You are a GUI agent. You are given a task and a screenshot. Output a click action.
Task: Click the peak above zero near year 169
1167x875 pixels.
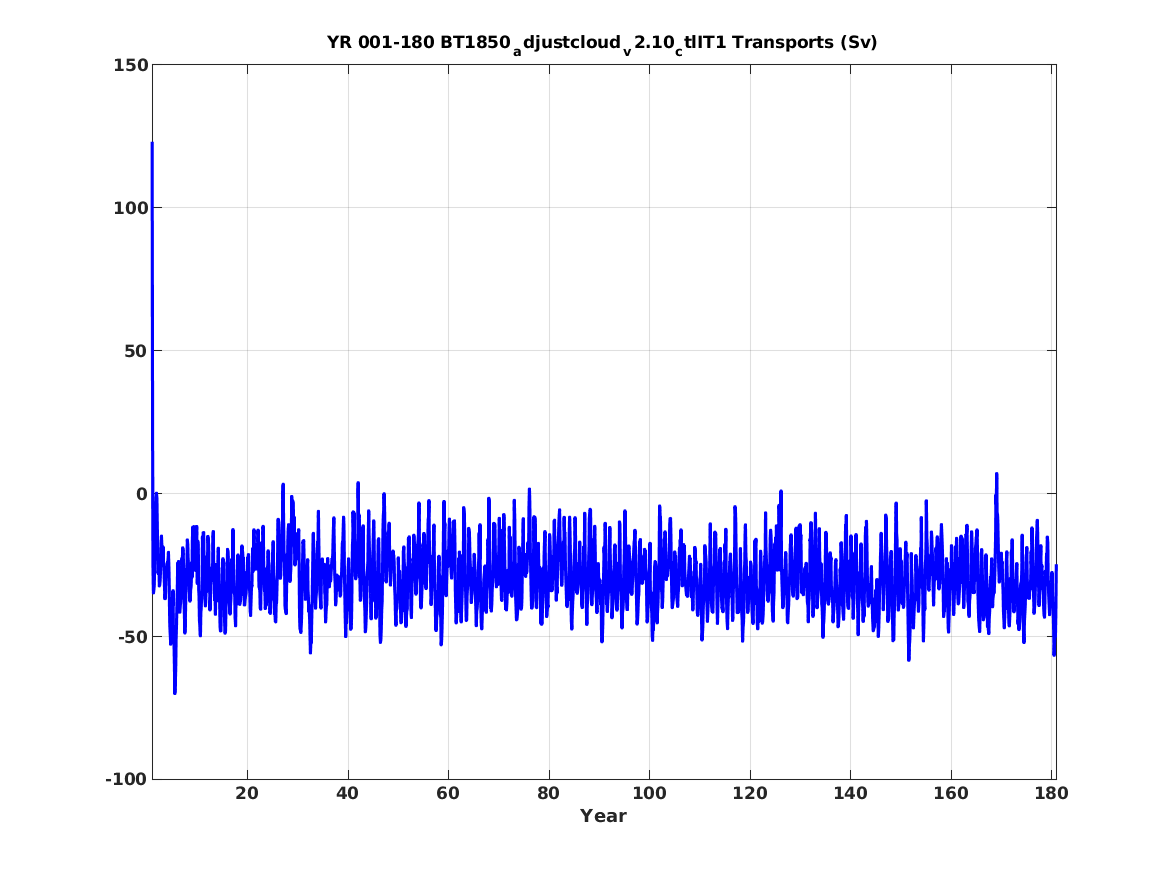[x=997, y=474]
